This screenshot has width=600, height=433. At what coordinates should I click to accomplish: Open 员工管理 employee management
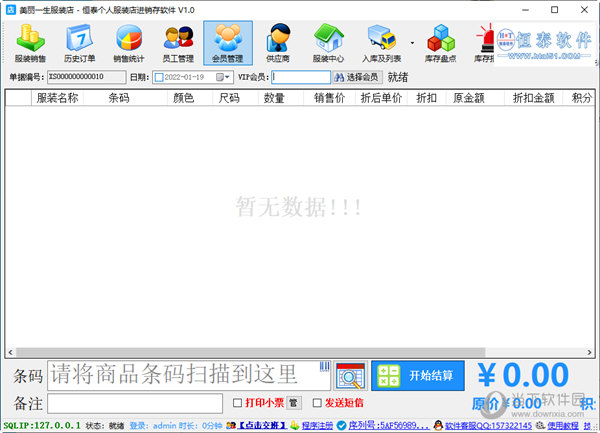pos(178,43)
